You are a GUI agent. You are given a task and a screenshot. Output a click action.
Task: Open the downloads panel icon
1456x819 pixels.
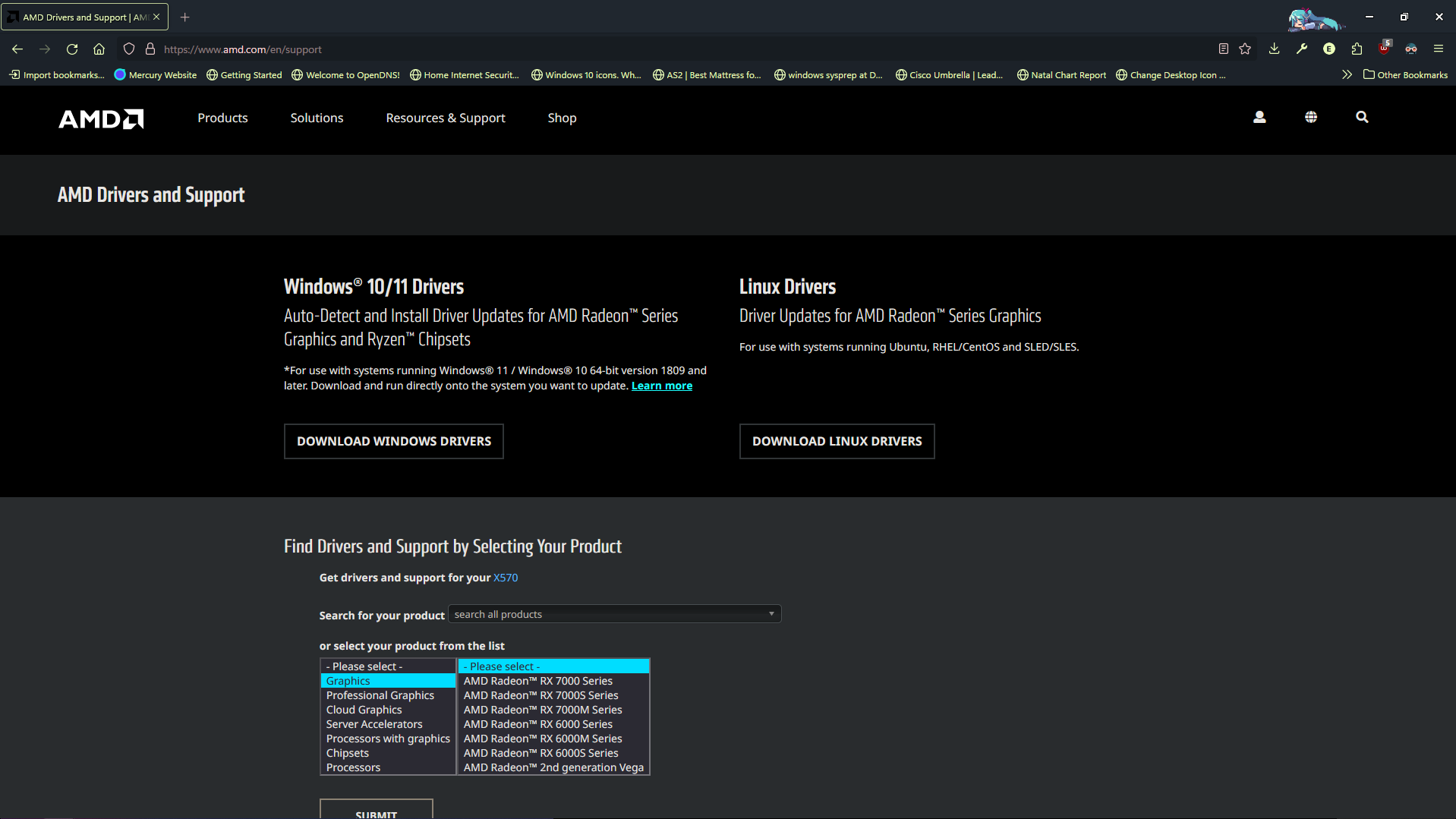pyautogui.click(x=1275, y=49)
